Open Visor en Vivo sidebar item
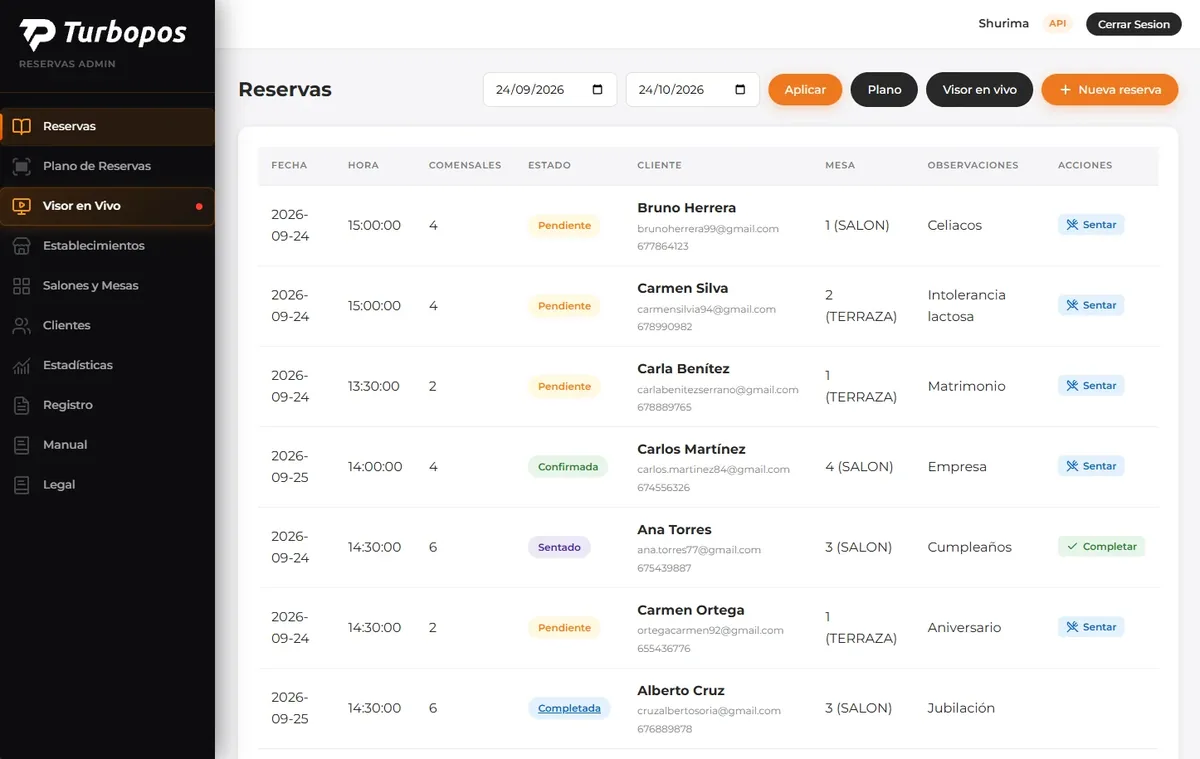The width and height of the screenshot is (1200, 759). 107,206
